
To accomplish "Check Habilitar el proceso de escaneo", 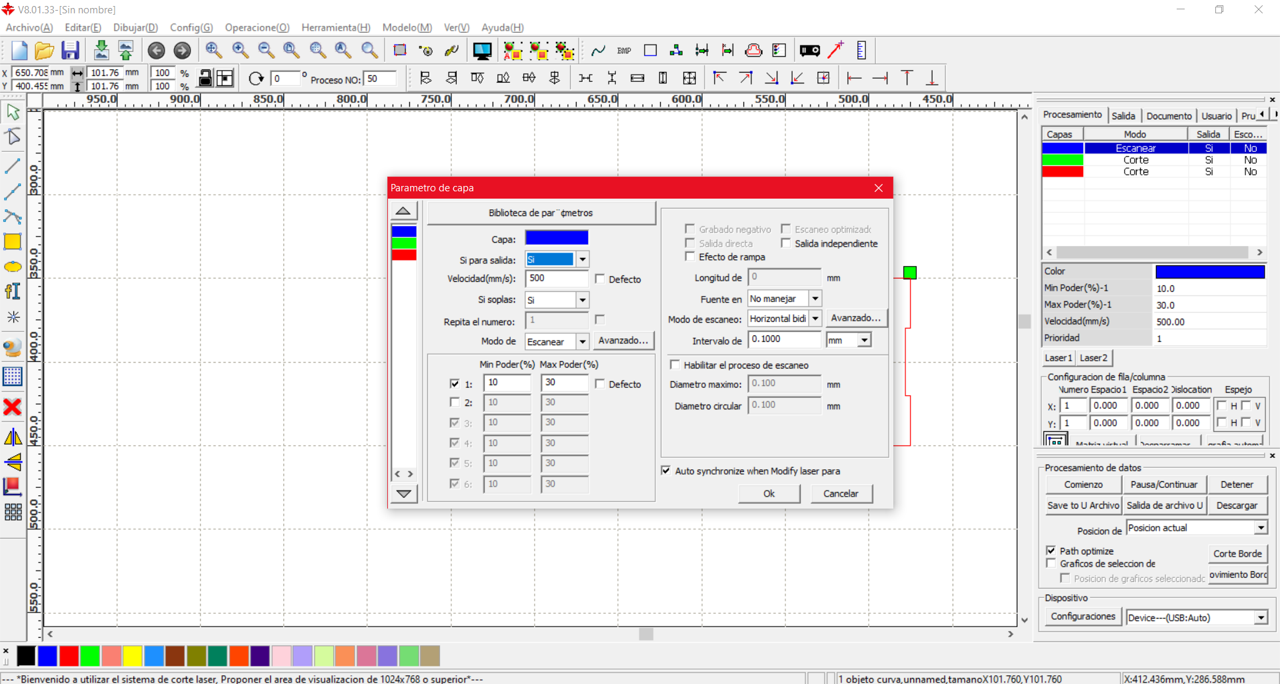I will 675,365.
